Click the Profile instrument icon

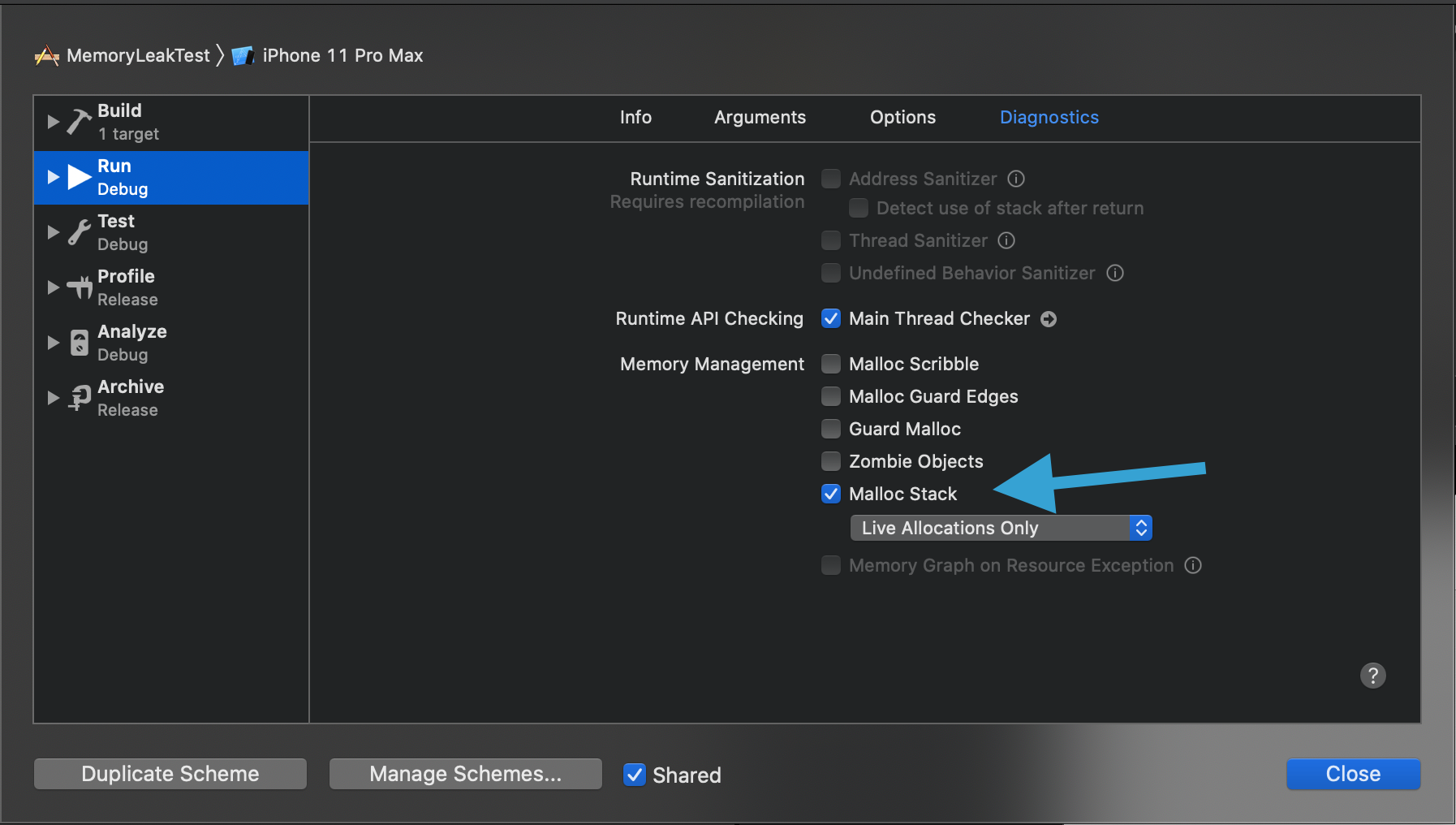[x=79, y=287]
